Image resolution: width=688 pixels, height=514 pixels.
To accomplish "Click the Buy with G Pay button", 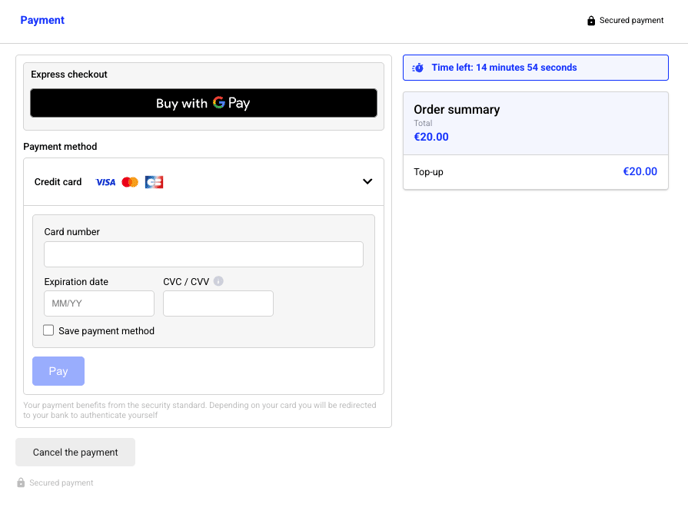I will [204, 103].
